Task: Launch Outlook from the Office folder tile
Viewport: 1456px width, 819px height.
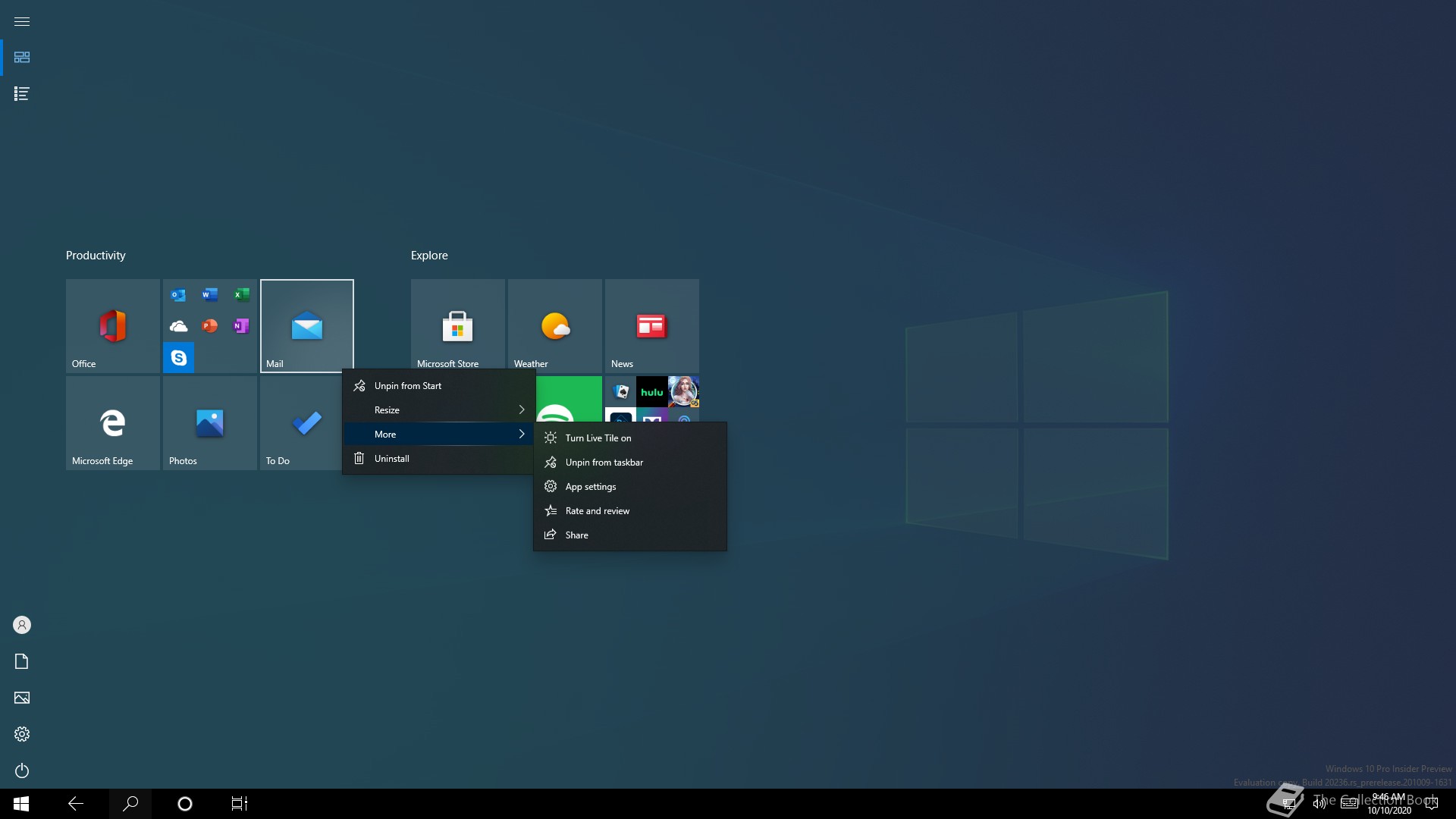Action: [178, 295]
